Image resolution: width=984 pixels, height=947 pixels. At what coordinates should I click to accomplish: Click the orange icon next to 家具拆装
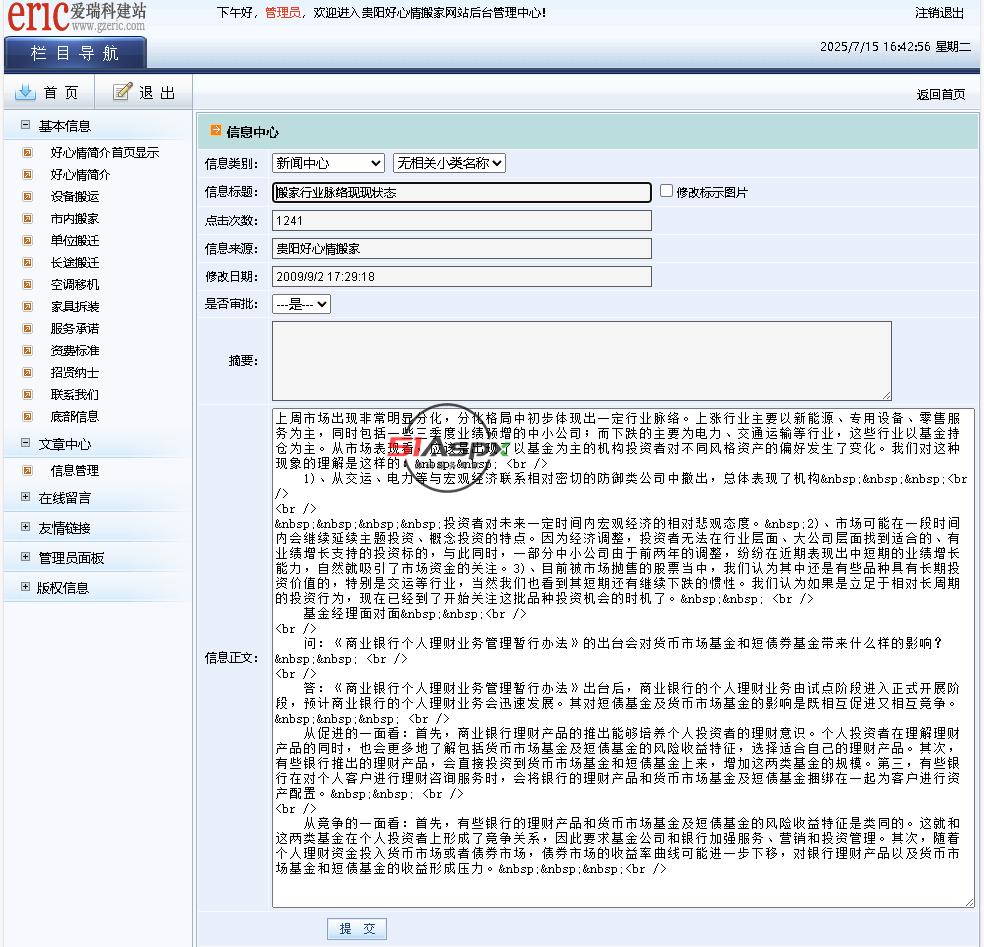point(27,306)
